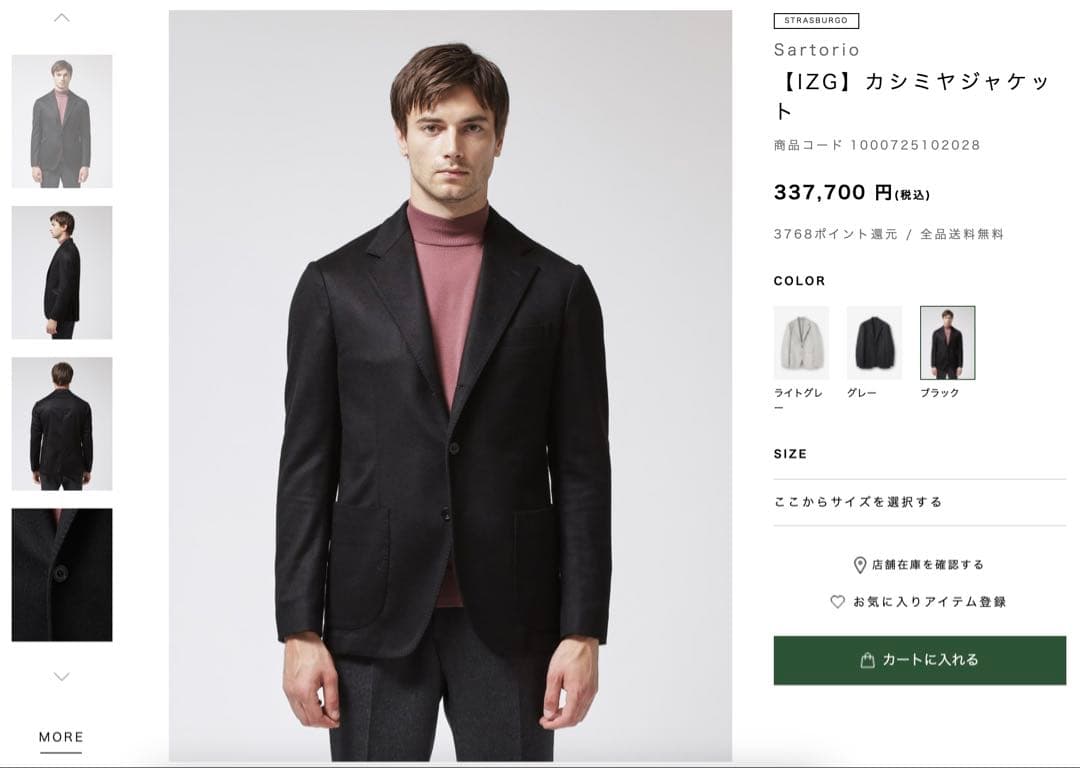
Task: Click the heart favorite icon
Action: [838, 602]
